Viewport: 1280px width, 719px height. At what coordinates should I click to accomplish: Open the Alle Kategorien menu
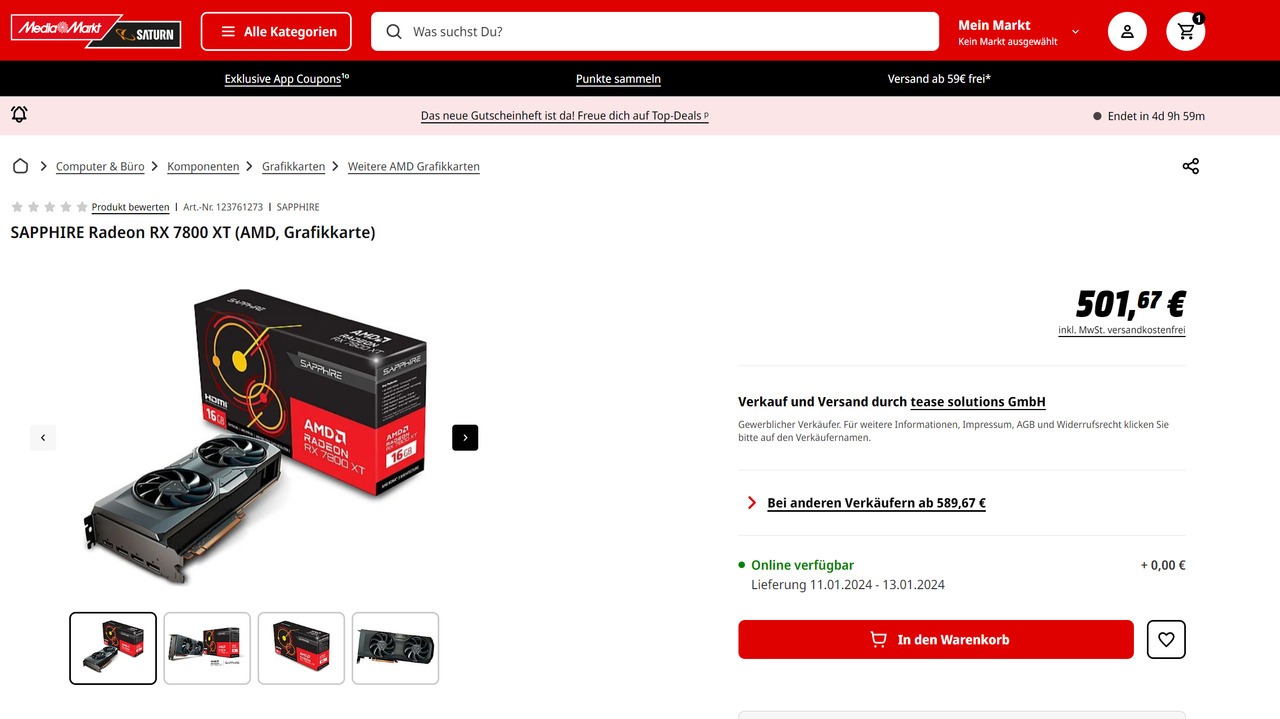(x=276, y=32)
